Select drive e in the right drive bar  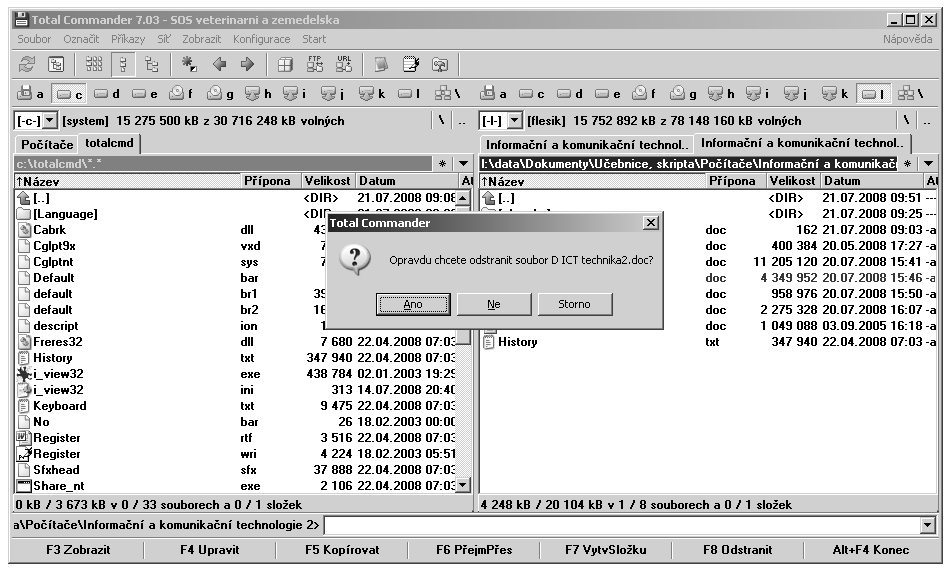tap(608, 94)
